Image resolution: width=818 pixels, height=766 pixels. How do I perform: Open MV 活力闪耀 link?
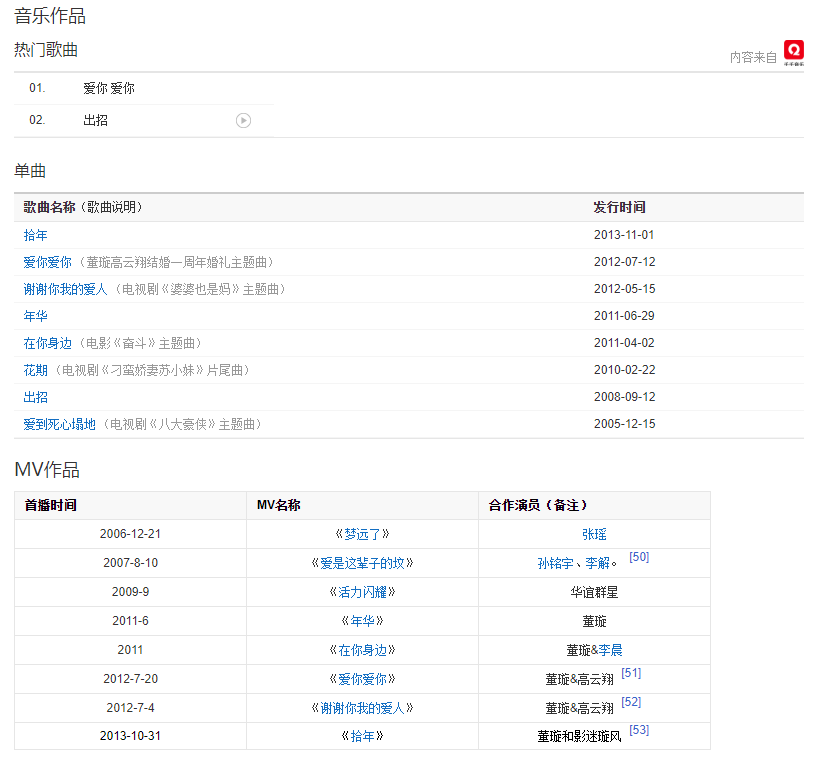pyautogui.click(x=362, y=592)
